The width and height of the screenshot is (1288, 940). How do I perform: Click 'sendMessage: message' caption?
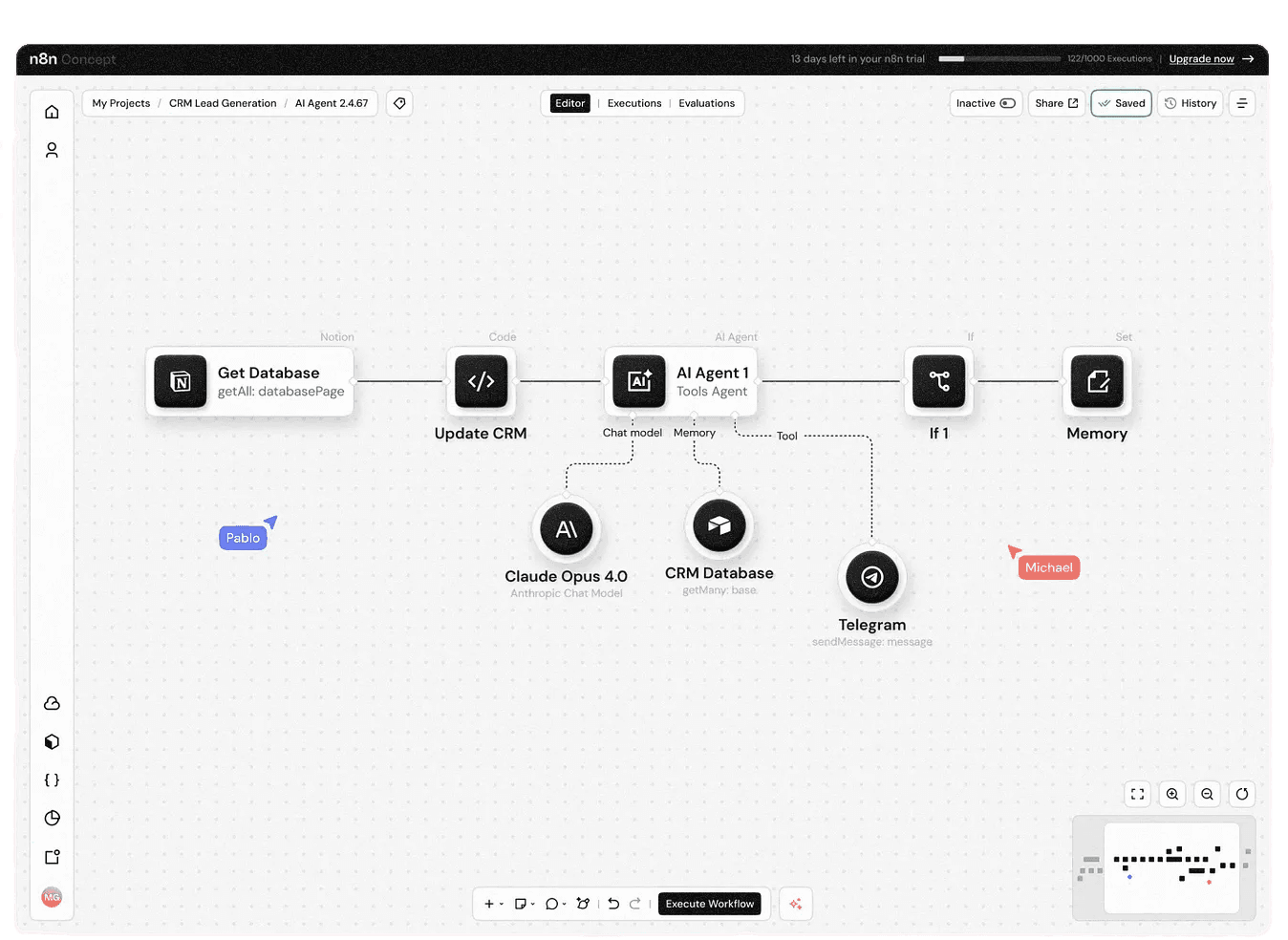click(x=872, y=642)
